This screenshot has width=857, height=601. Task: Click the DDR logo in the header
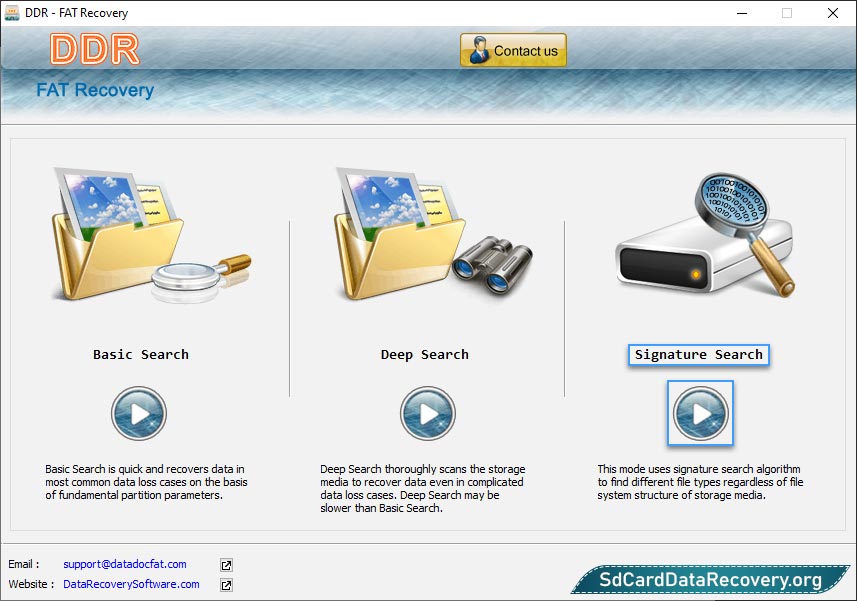(x=94, y=50)
